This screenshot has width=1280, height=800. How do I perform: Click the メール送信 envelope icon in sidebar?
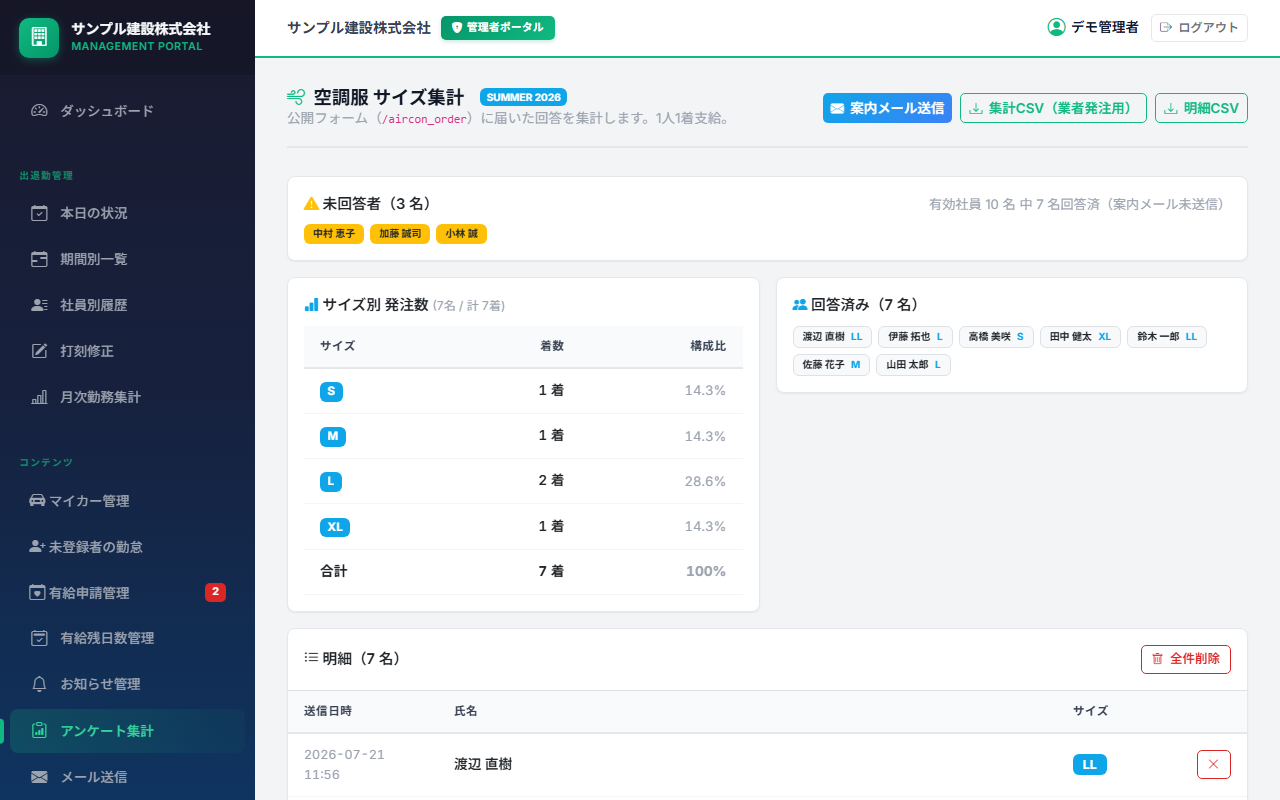(x=39, y=777)
